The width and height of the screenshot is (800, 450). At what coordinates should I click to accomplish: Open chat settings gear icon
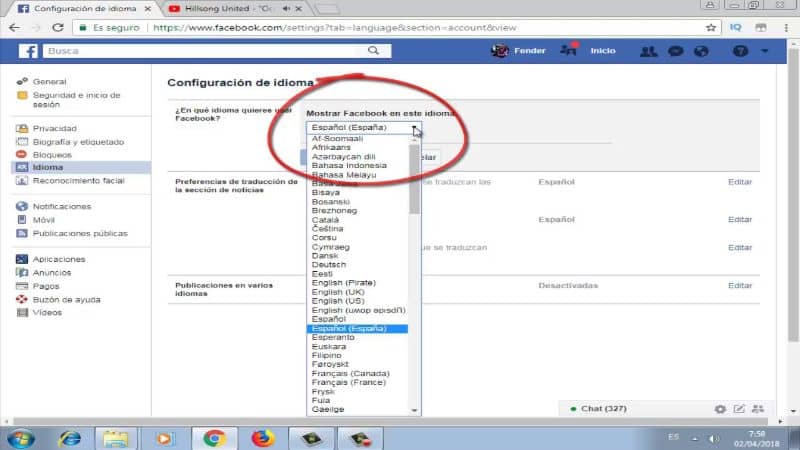(x=720, y=409)
